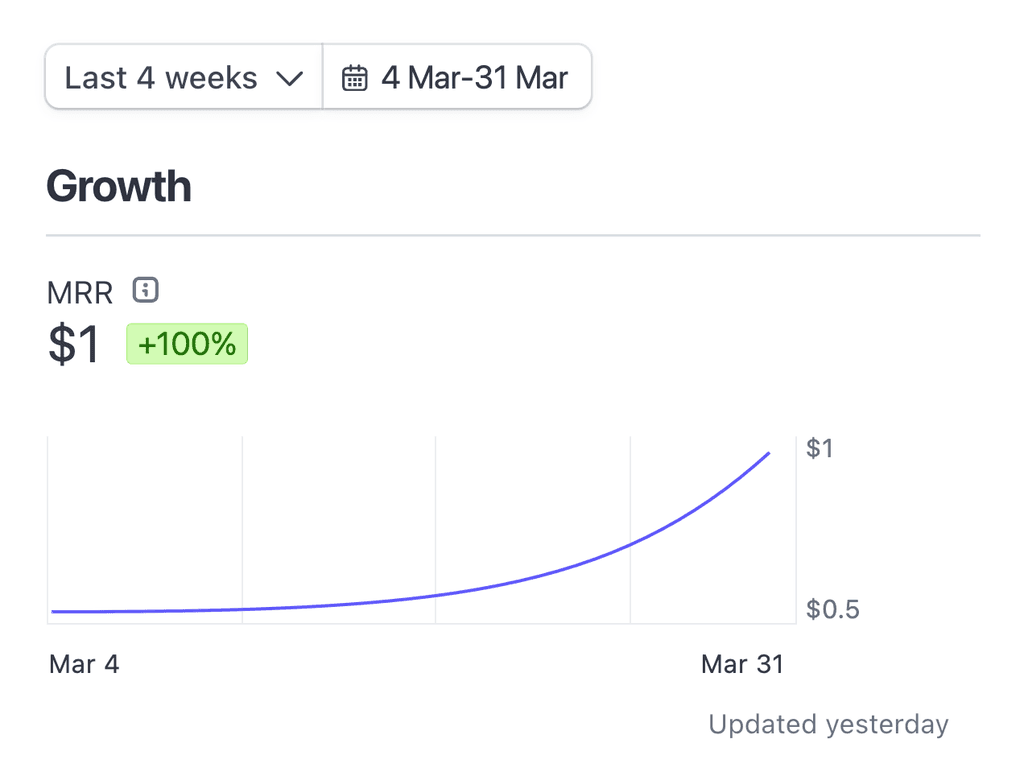Click the $1 y-axis label
This screenshot has height=776, width=1024.
(819, 449)
